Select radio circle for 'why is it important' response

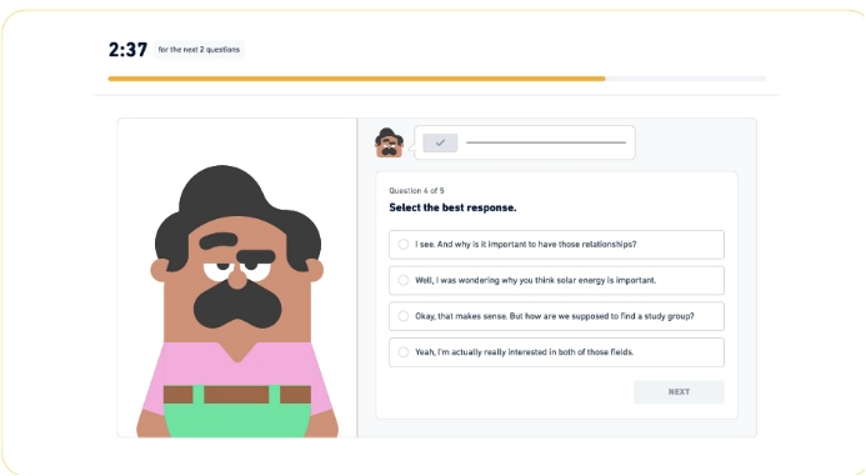coord(403,244)
